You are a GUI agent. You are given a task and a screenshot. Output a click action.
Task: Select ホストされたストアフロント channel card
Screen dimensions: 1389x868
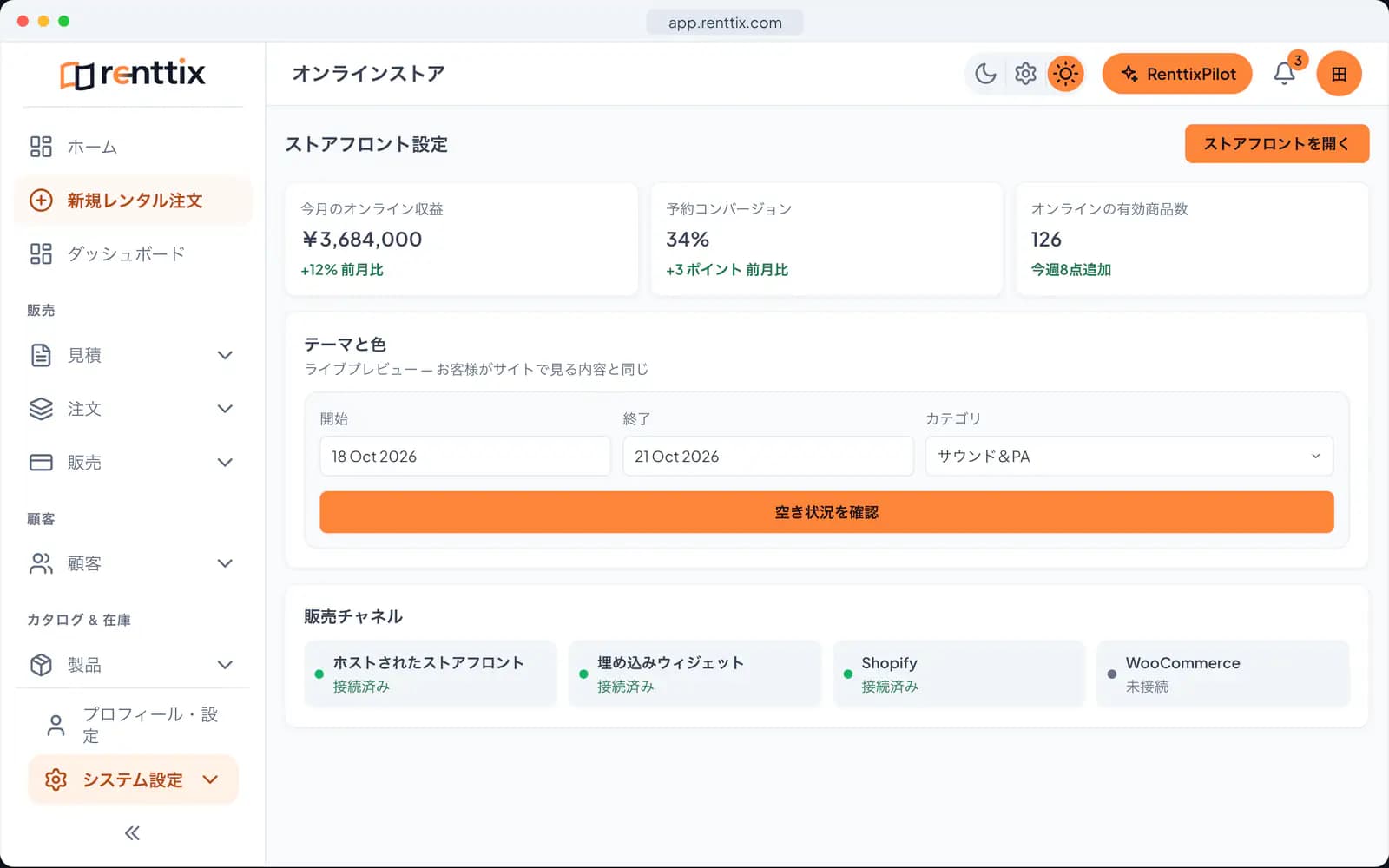coord(431,674)
